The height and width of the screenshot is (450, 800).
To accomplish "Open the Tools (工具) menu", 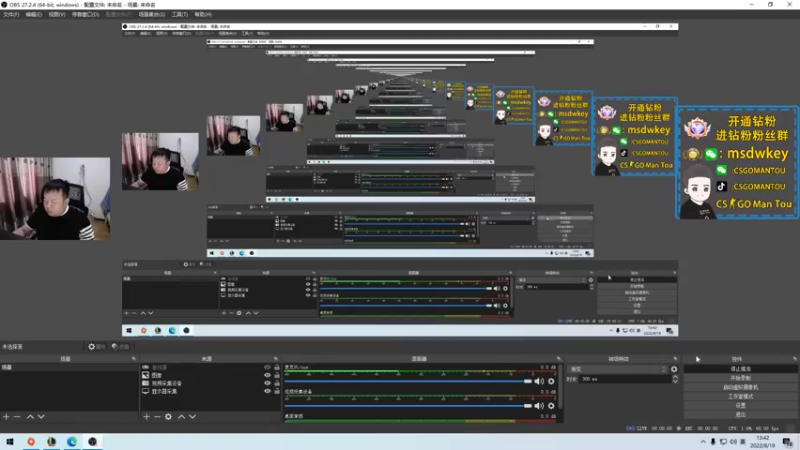I will (180, 14).
